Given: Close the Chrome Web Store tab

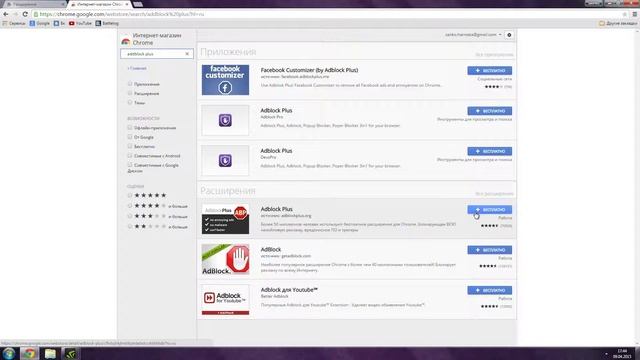Looking at the screenshot, I should (x=127, y=4).
